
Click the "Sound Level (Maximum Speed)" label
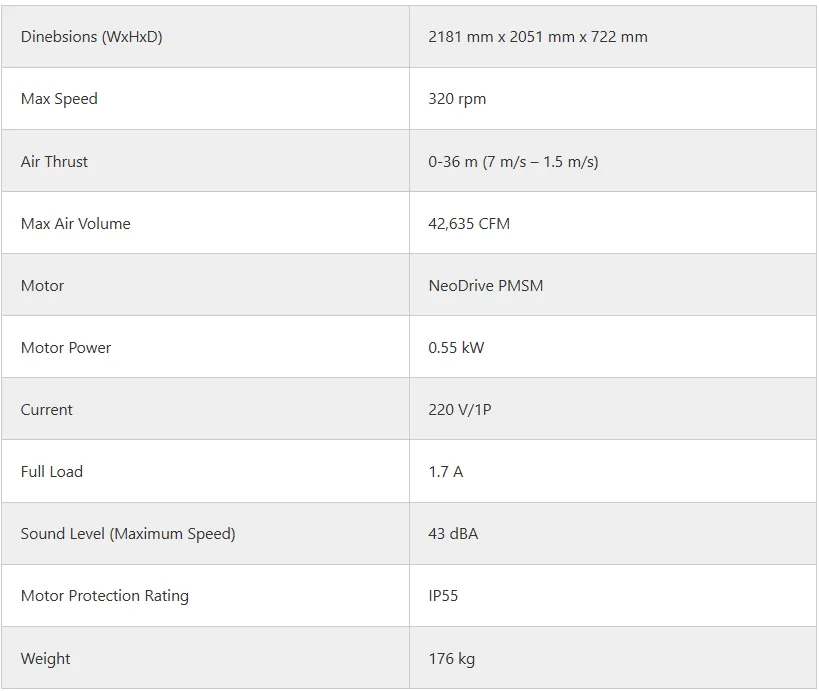[x=128, y=533]
